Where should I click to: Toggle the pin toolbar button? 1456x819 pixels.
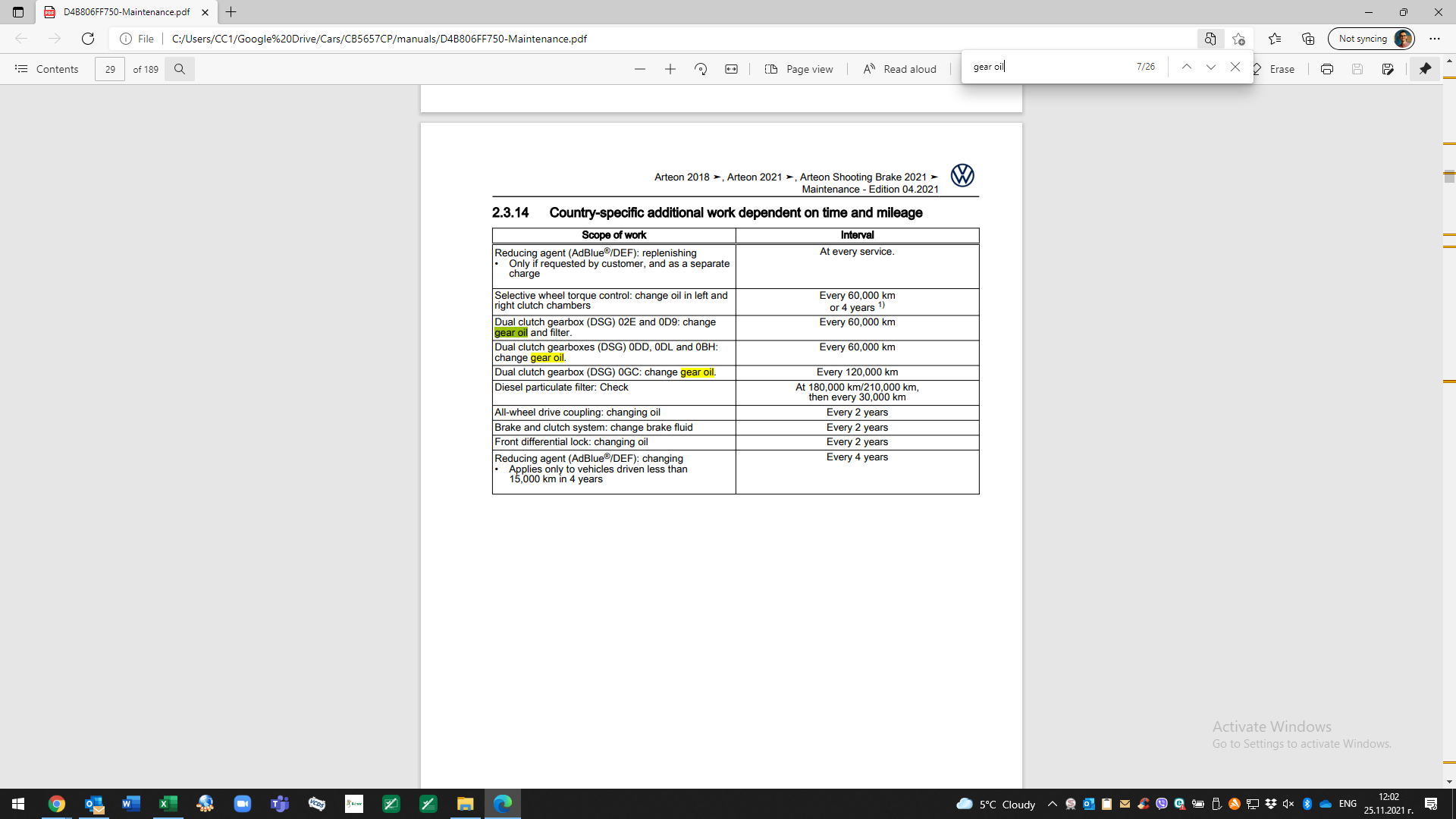click(x=1425, y=69)
